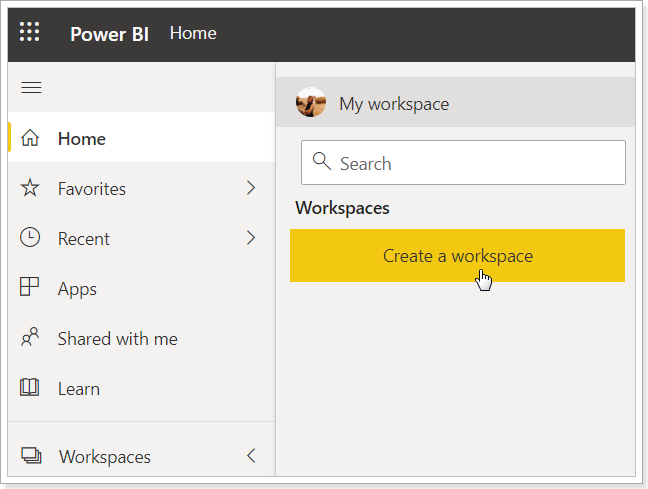Image resolution: width=648 pixels, height=489 pixels.
Task: Click the Power BI title link
Action: coord(109,34)
